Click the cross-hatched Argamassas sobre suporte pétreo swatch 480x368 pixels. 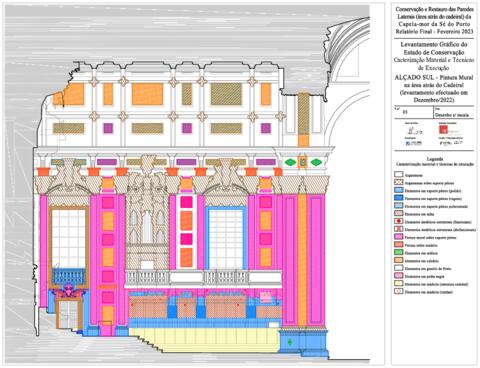coord(399,182)
